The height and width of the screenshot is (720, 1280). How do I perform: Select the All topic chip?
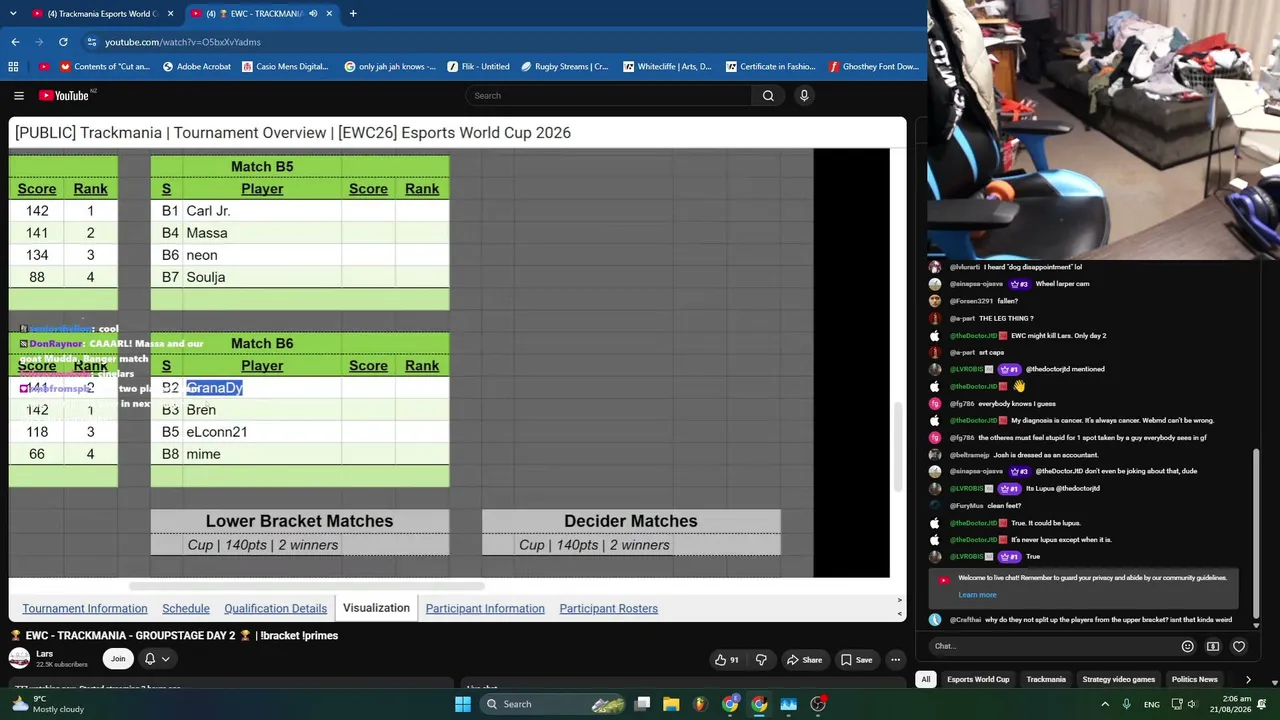point(926,680)
